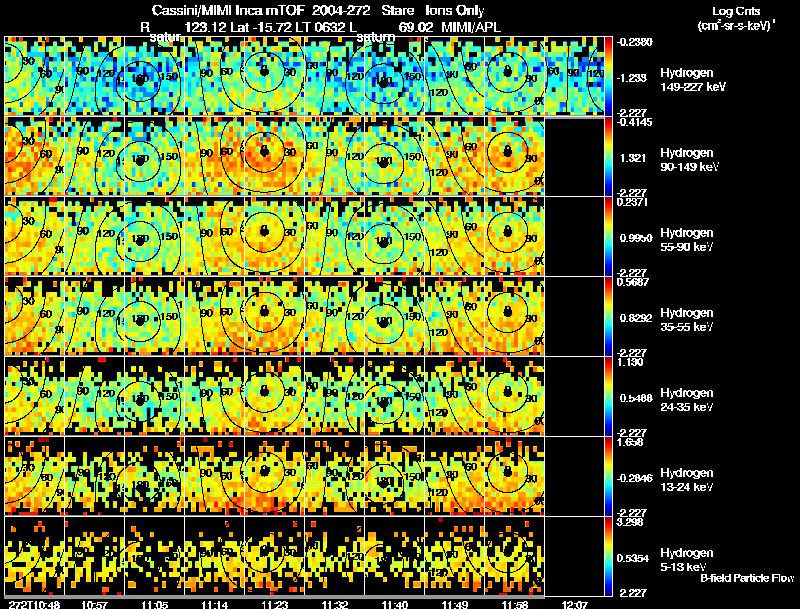Click the '11:40' time axis label
Image resolution: width=800 pixels, height=609 pixels.
coord(395,605)
